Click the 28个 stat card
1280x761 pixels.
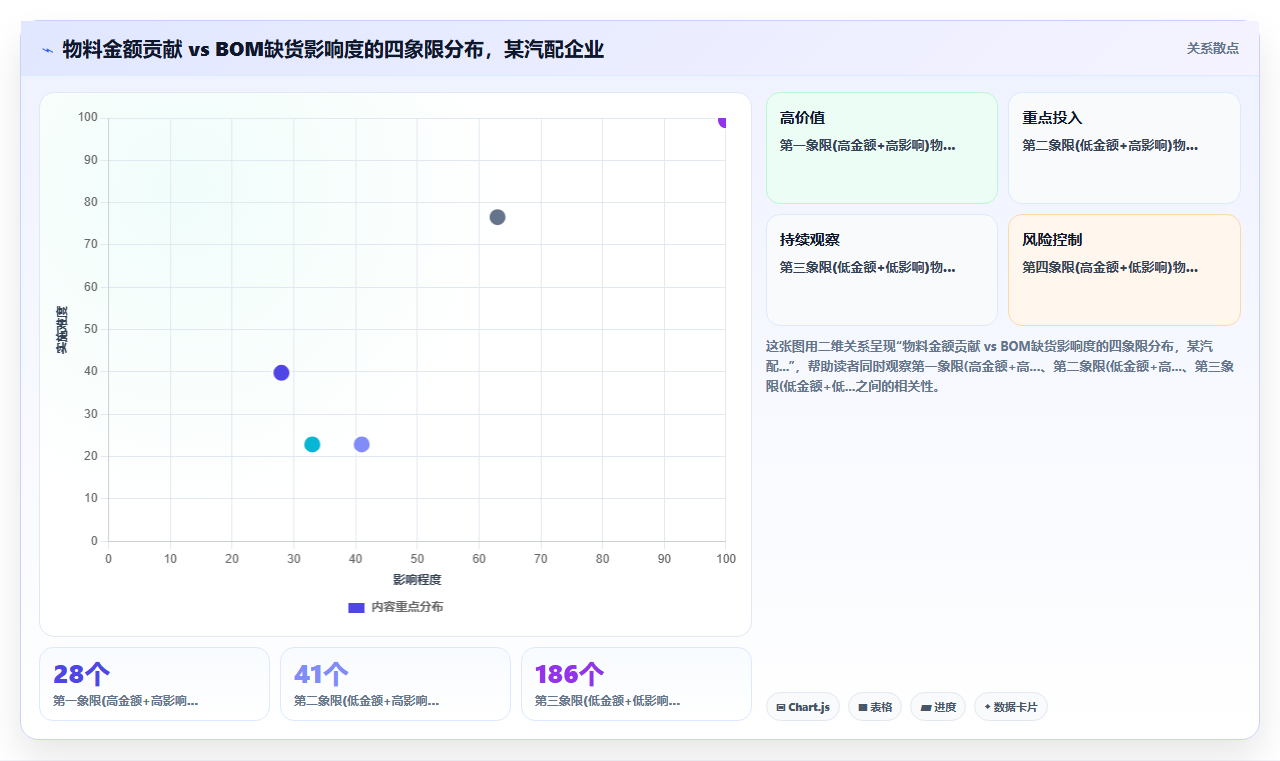[154, 684]
